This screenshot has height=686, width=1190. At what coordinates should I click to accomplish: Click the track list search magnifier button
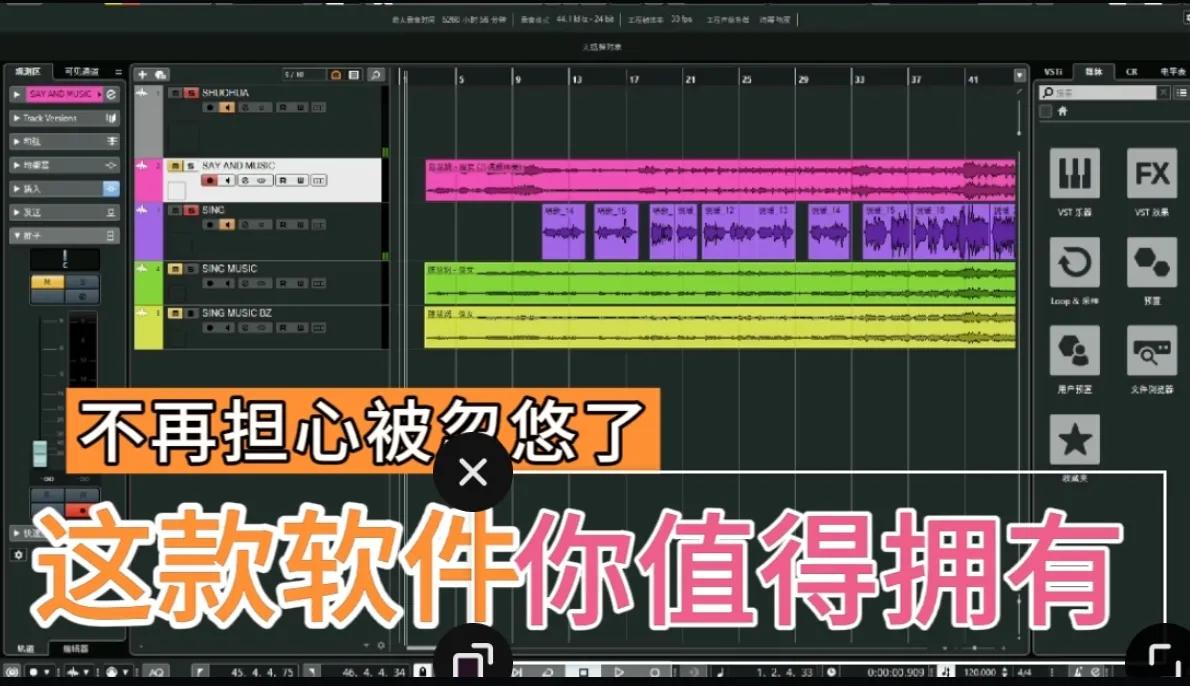coord(376,74)
